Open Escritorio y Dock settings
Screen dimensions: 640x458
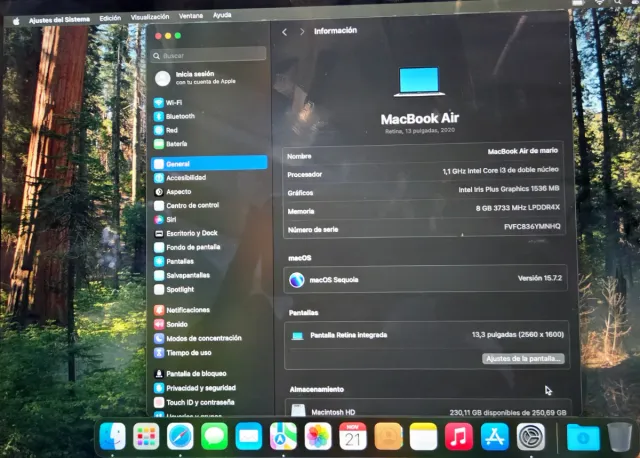click(186, 233)
